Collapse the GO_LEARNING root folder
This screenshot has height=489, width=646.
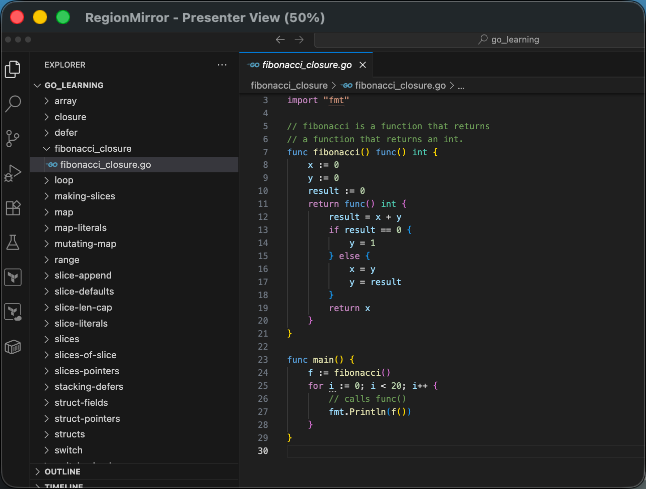[x=73, y=85]
